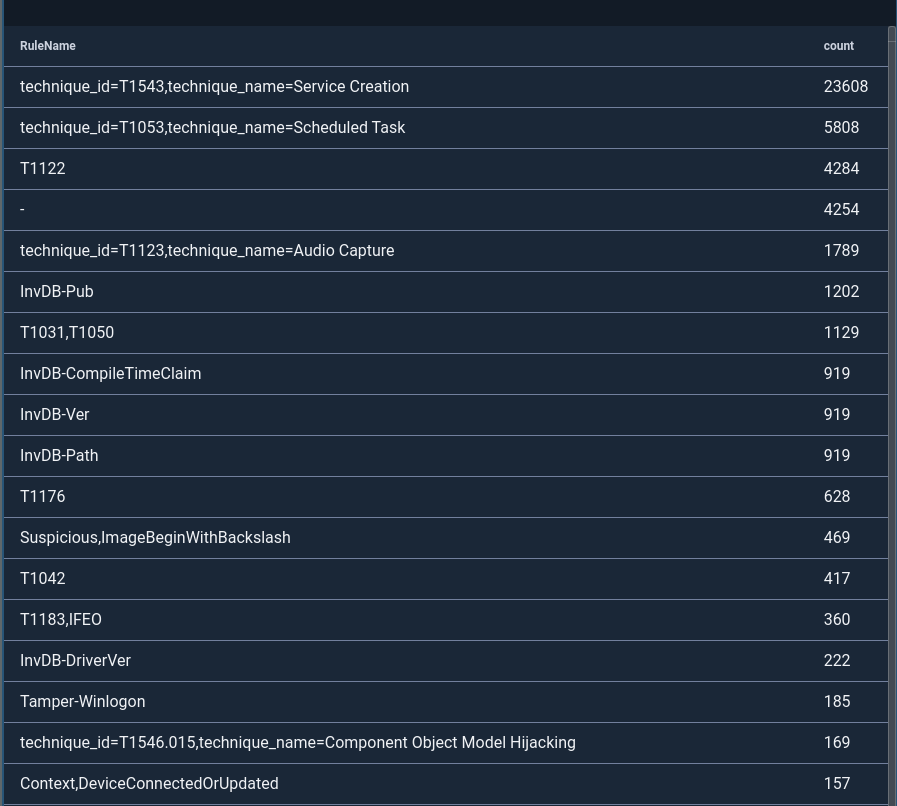Select the T1543 Service Creation rule row
The height and width of the screenshot is (806, 897).
pos(215,87)
